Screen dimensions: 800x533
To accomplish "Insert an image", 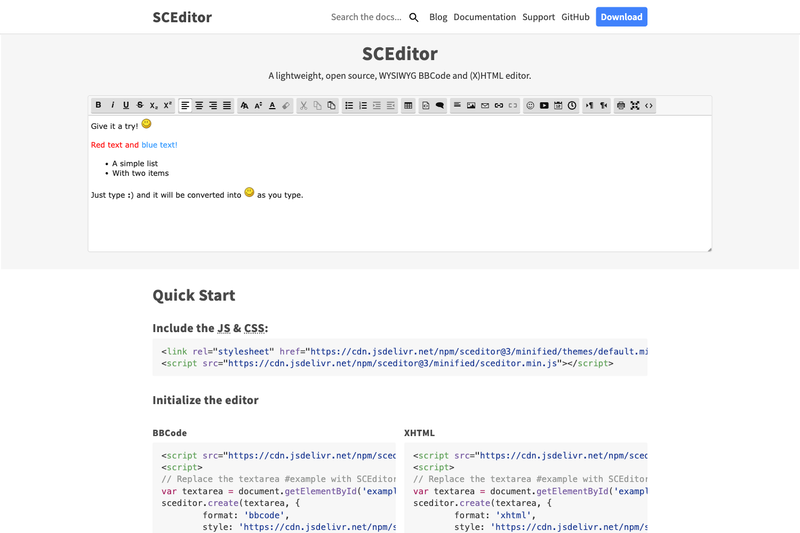I will click(x=471, y=105).
